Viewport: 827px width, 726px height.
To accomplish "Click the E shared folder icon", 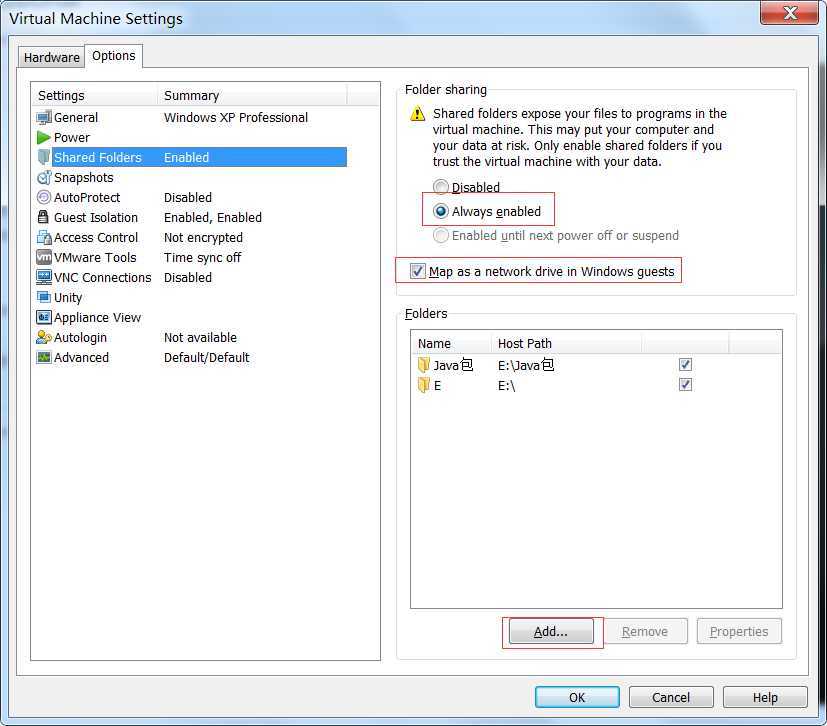I will 424,385.
